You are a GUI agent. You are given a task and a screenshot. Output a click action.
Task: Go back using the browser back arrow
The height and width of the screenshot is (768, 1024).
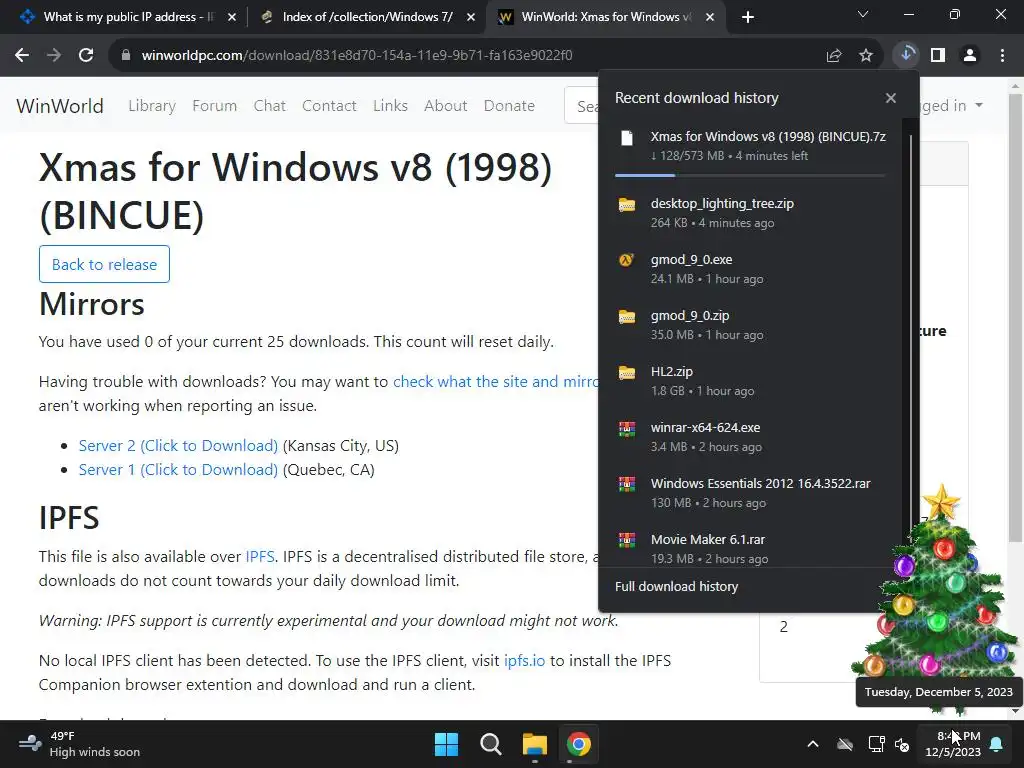pyautogui.click(x=22, y=56)
